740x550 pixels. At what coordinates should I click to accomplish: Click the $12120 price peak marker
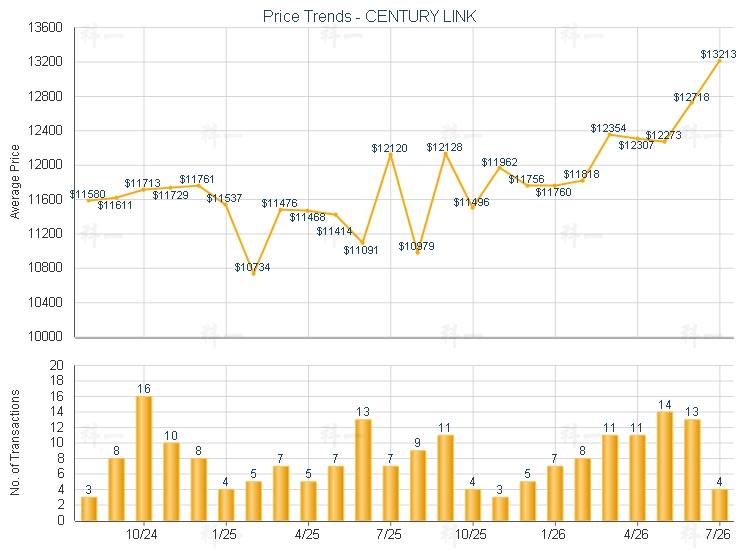pos(390,154)
